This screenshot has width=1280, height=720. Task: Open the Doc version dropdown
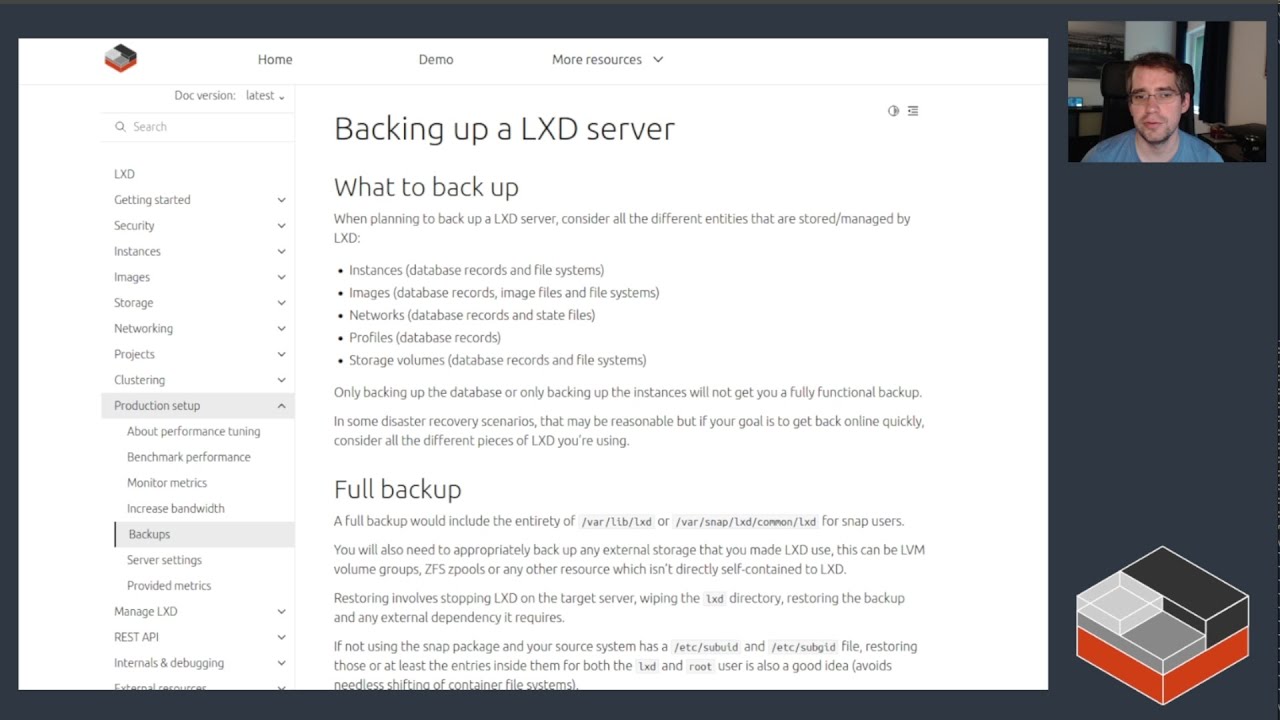tap(265, 96)
